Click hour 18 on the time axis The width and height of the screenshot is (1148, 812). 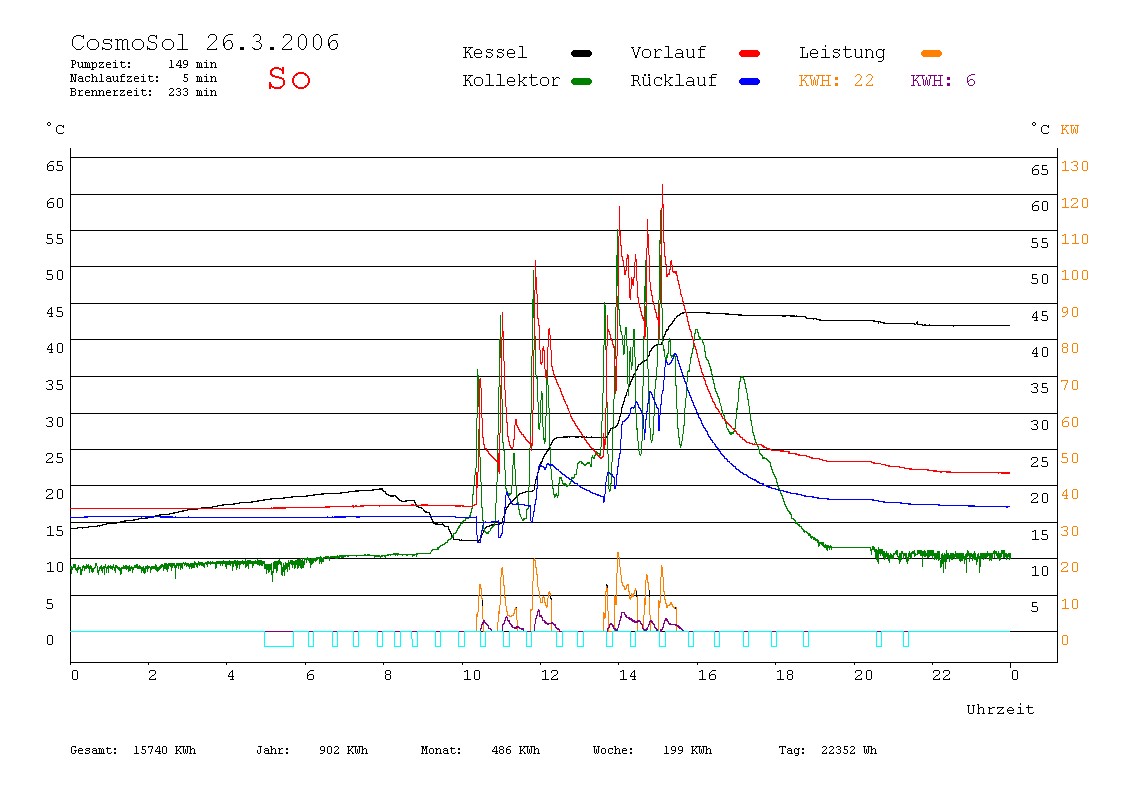785,675
